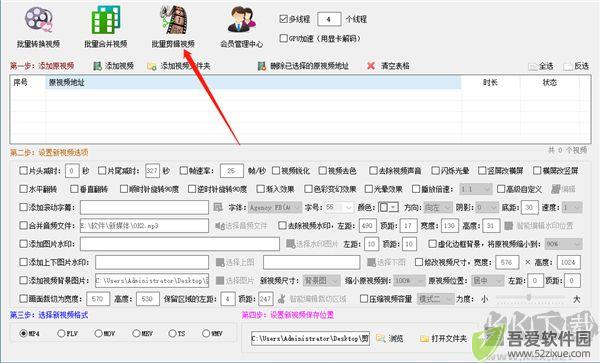This screenshot has height=363, width=600.
Task: Click the 添加滚动字幕 text input
Action: [x=144, y=207]
